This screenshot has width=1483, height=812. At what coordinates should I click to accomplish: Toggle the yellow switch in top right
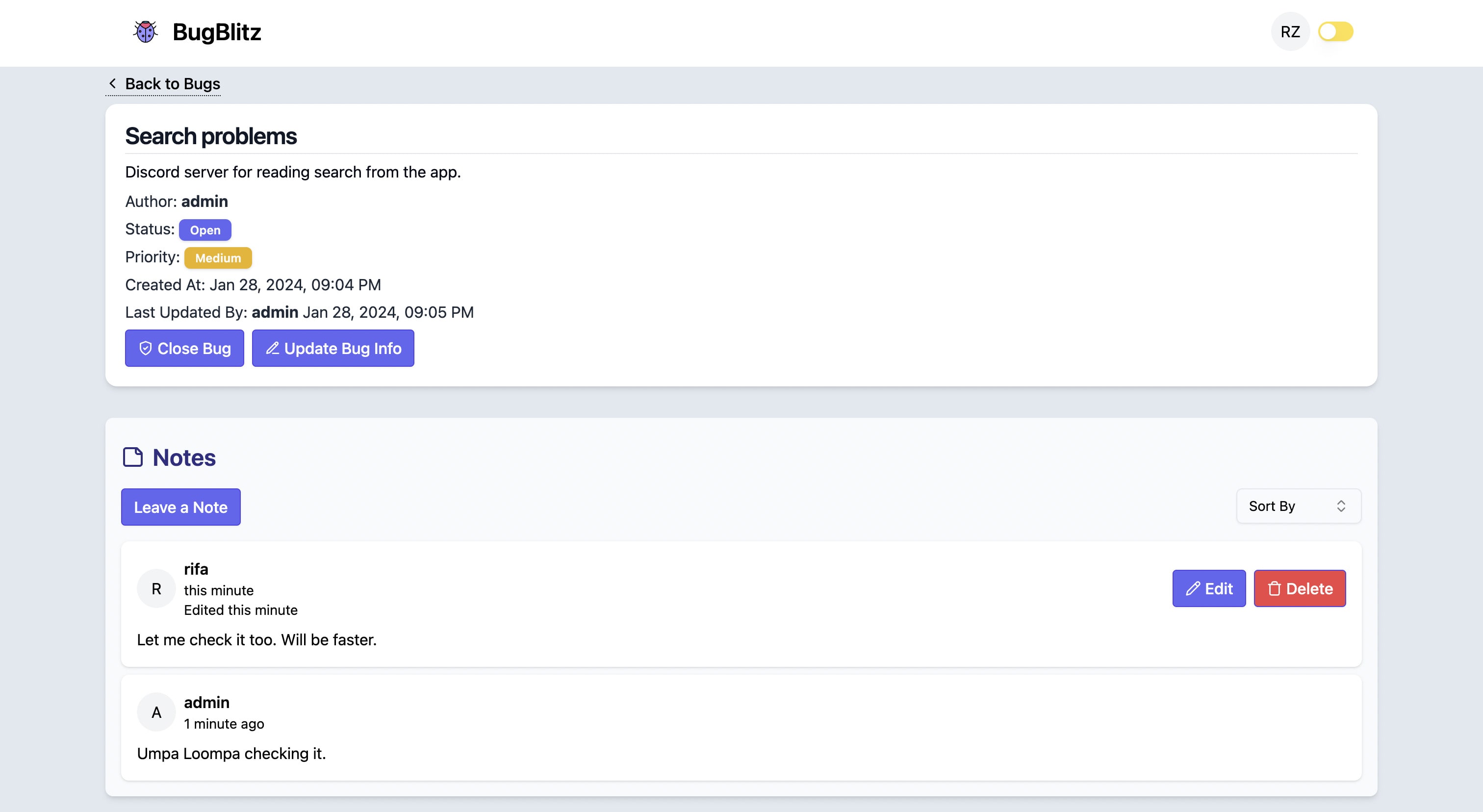pyautogui.click(x=1336, y=31)
